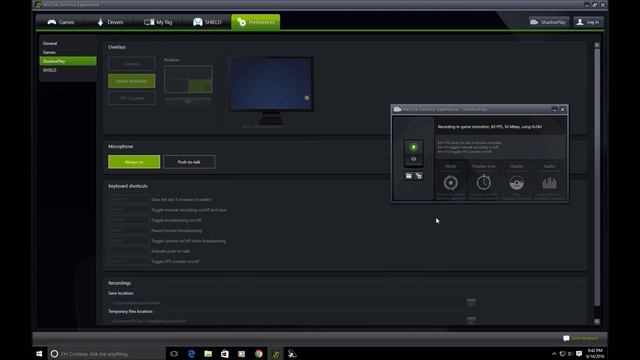Image resolution: width=640 pixels, height=360 pixels.
Task: Set overlay position to top-left quadrant
Action: [x=176, y=73]
